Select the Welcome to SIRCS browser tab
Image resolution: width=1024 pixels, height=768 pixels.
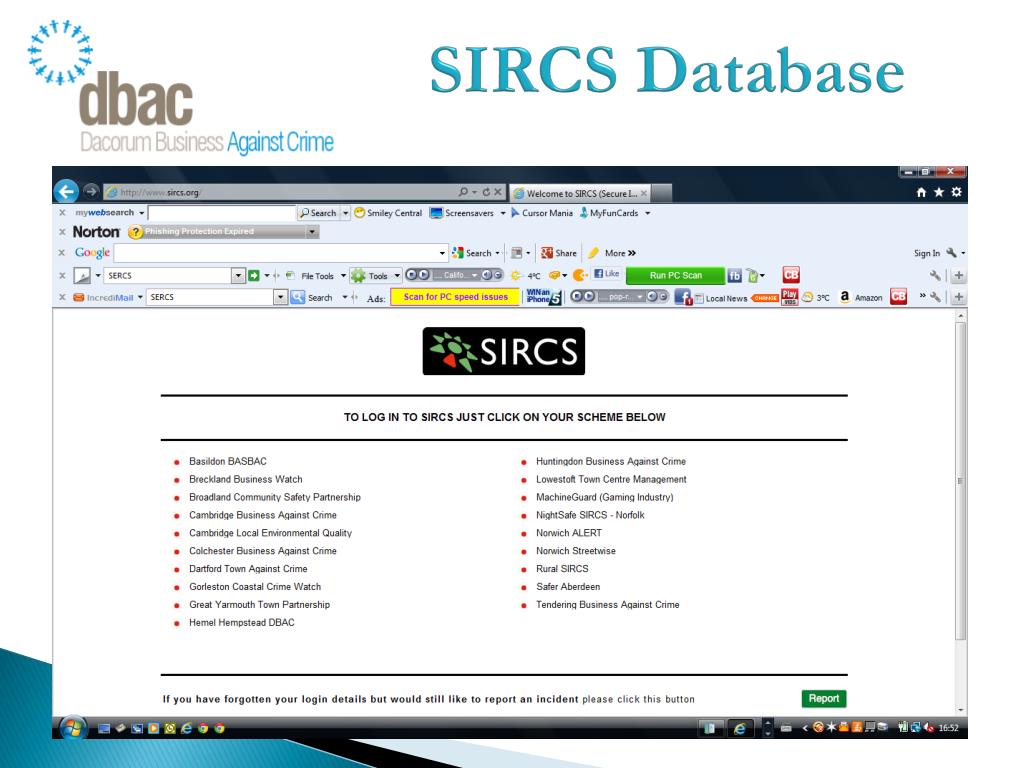pyautogui.click(x=580, y=193)
